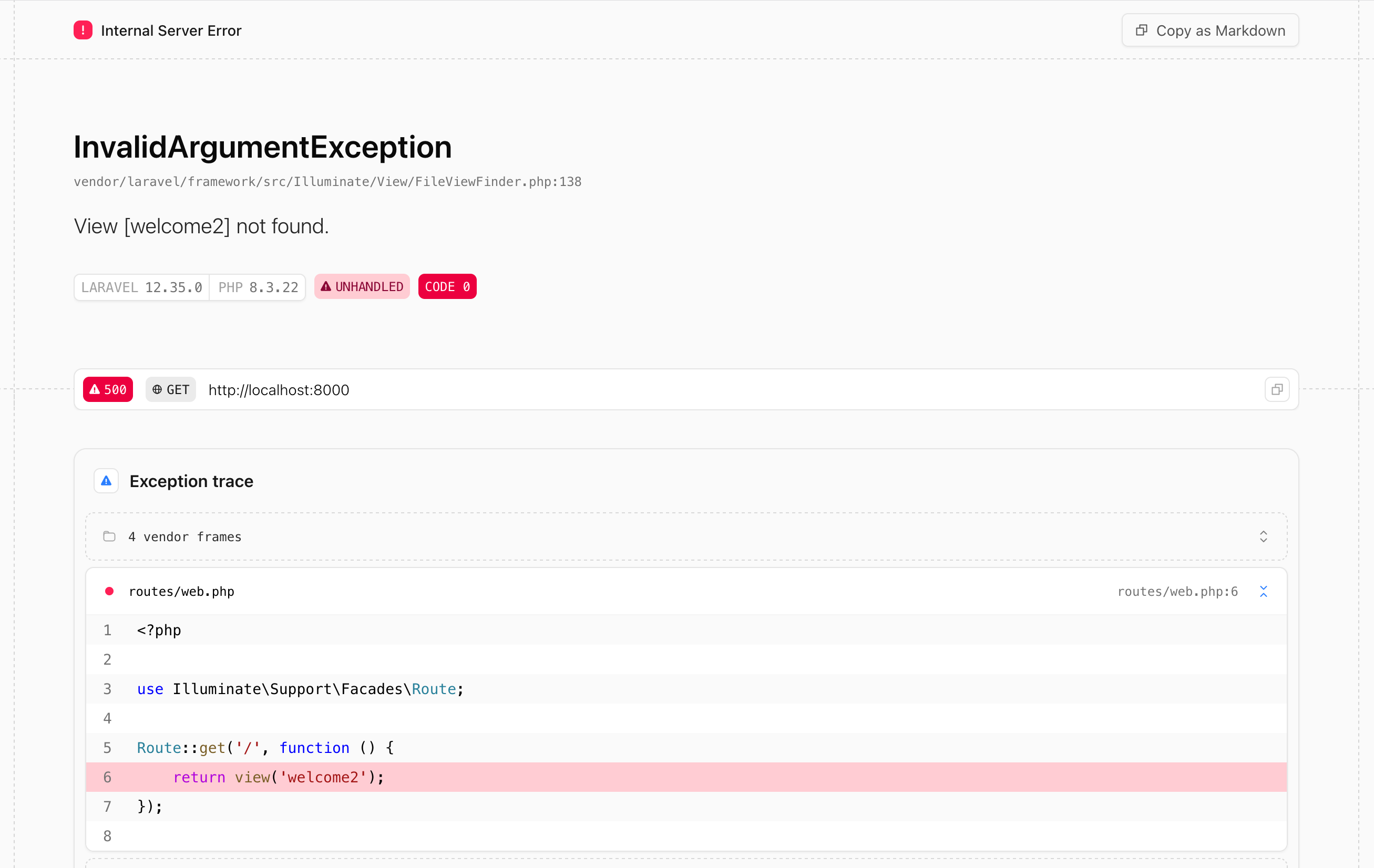Click the blue Exception trace alert icon

[106, 481]
